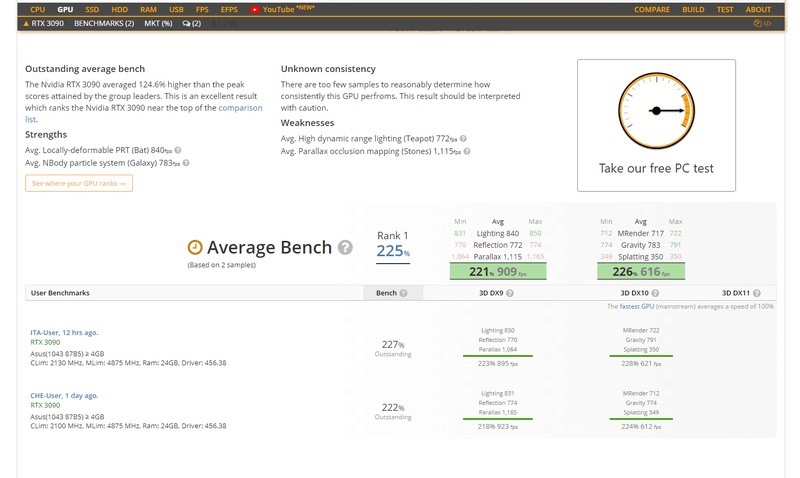Go to SSD category
Viewport: 800px width, 478px height.
point(92,9)
